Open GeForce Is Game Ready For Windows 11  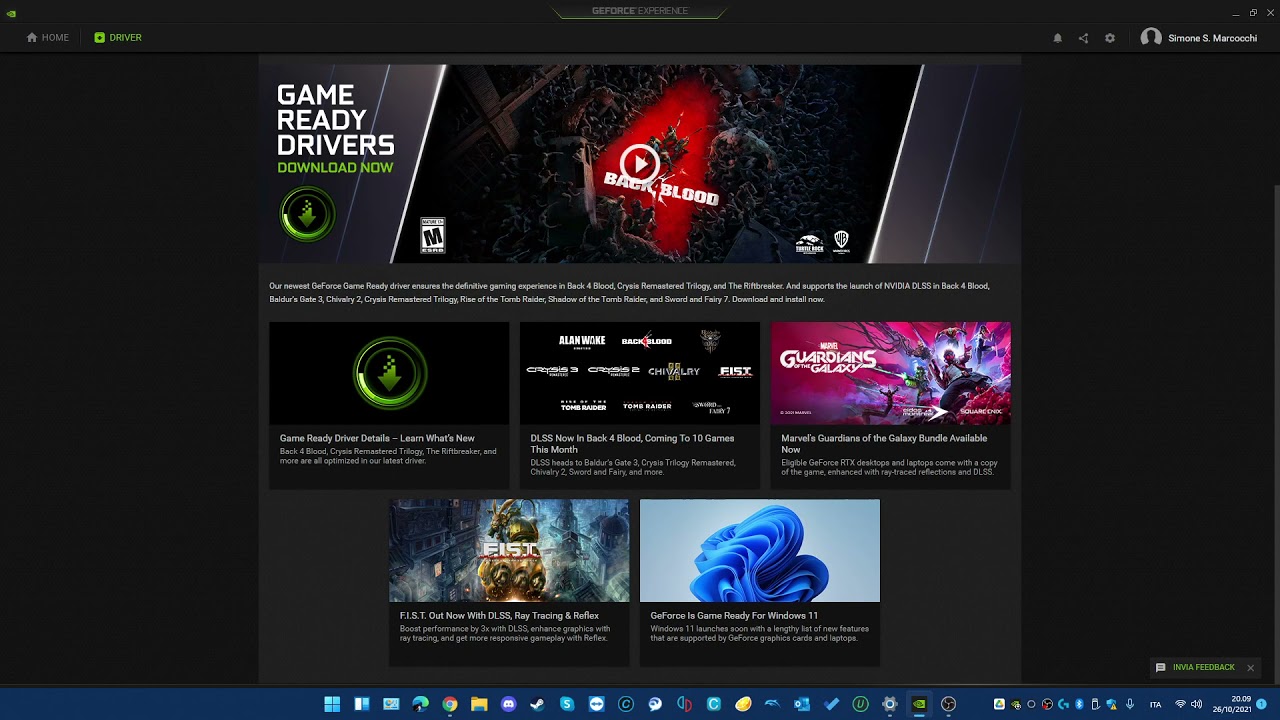[734, 616]
